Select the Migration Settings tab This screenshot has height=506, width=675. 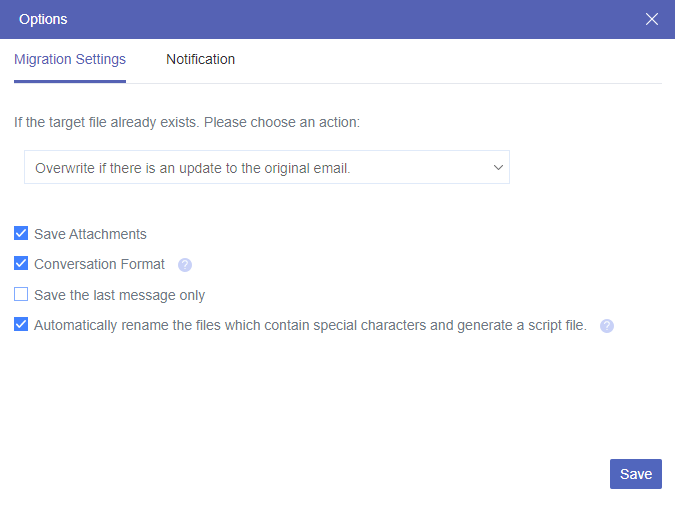point(70,59)
